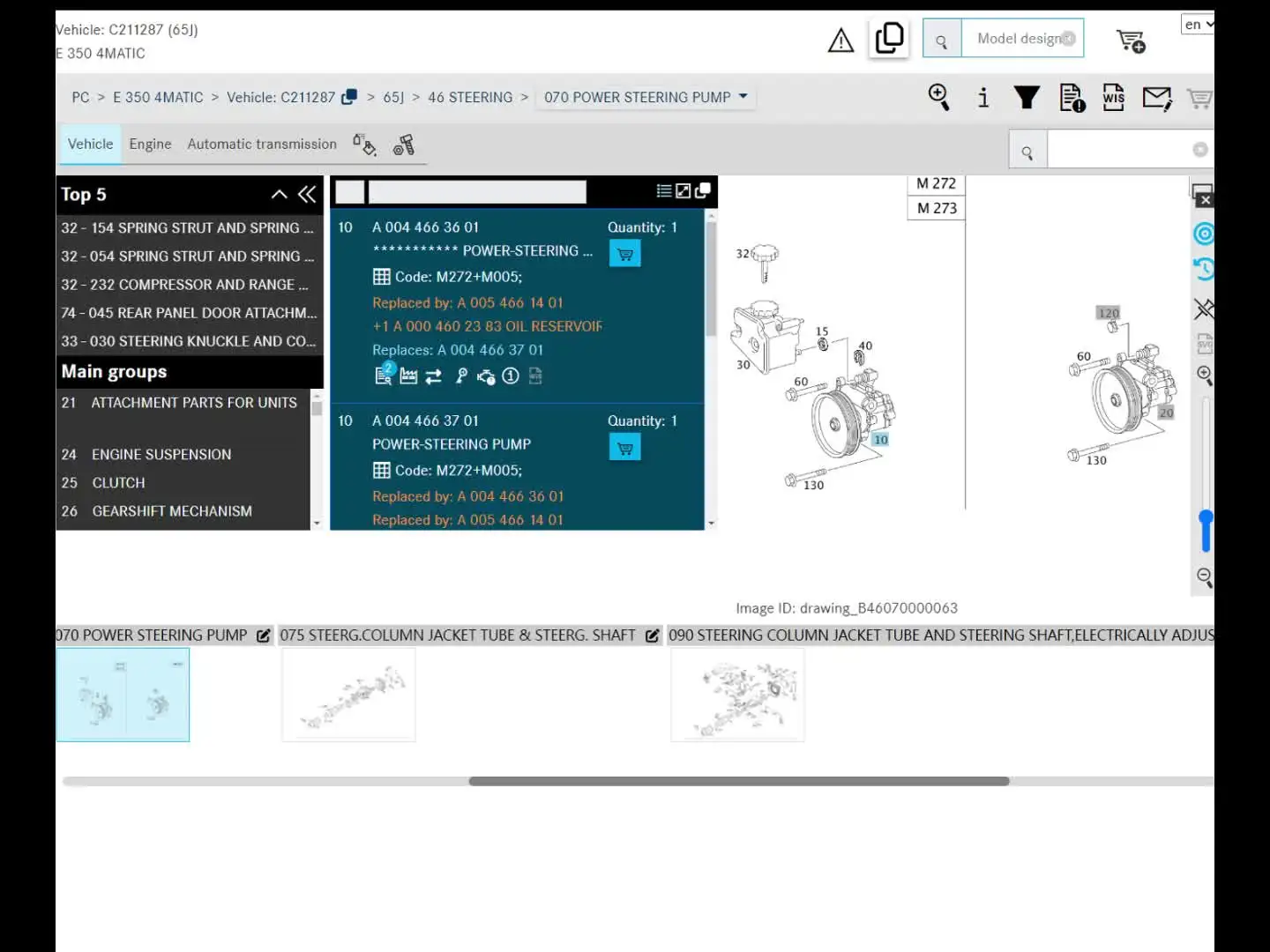This screenshot has width=1270, height=952.
Task: Click the copy documents icon in header
Action: (x=889, y=39)
